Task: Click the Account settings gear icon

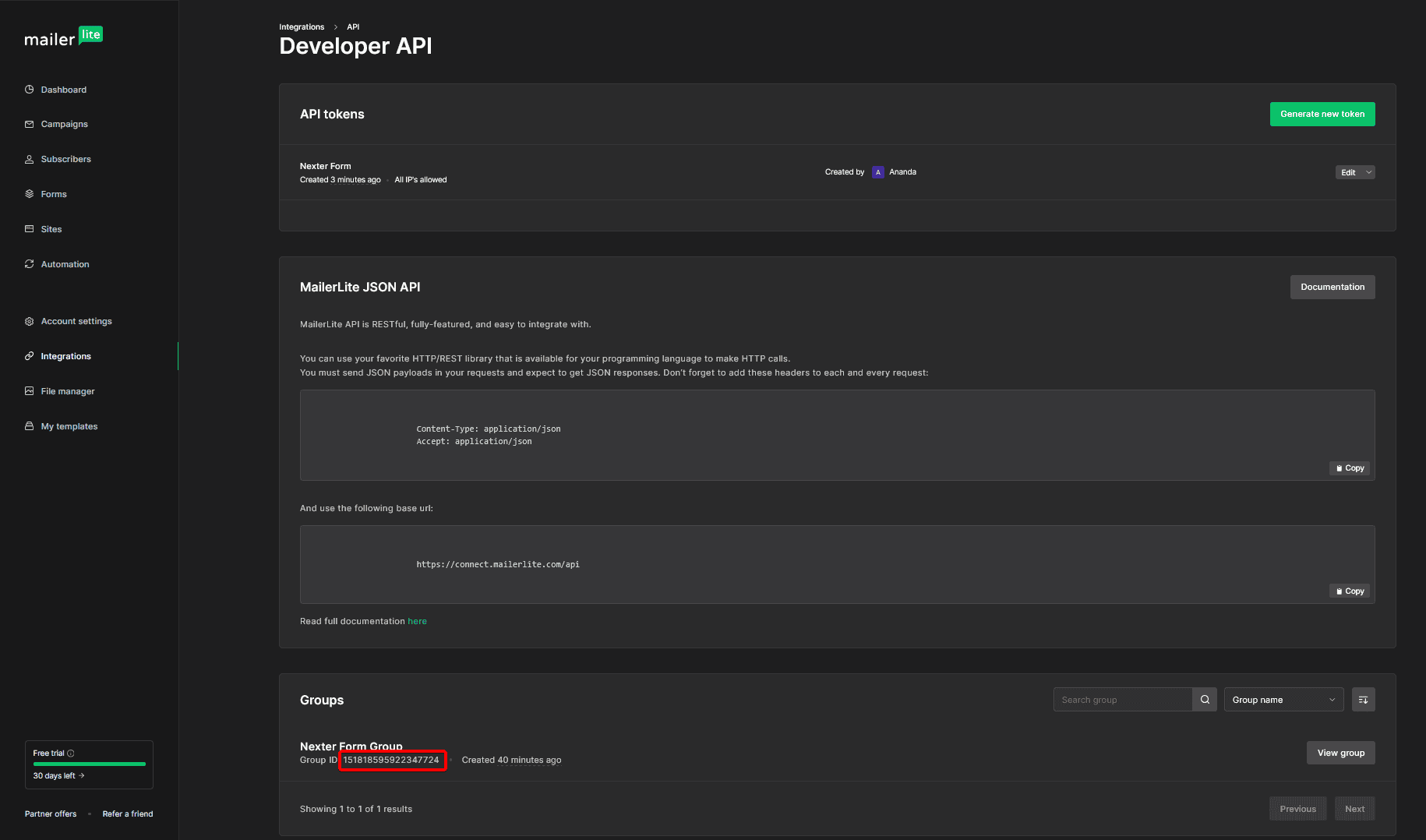Action: coord(30,321)
